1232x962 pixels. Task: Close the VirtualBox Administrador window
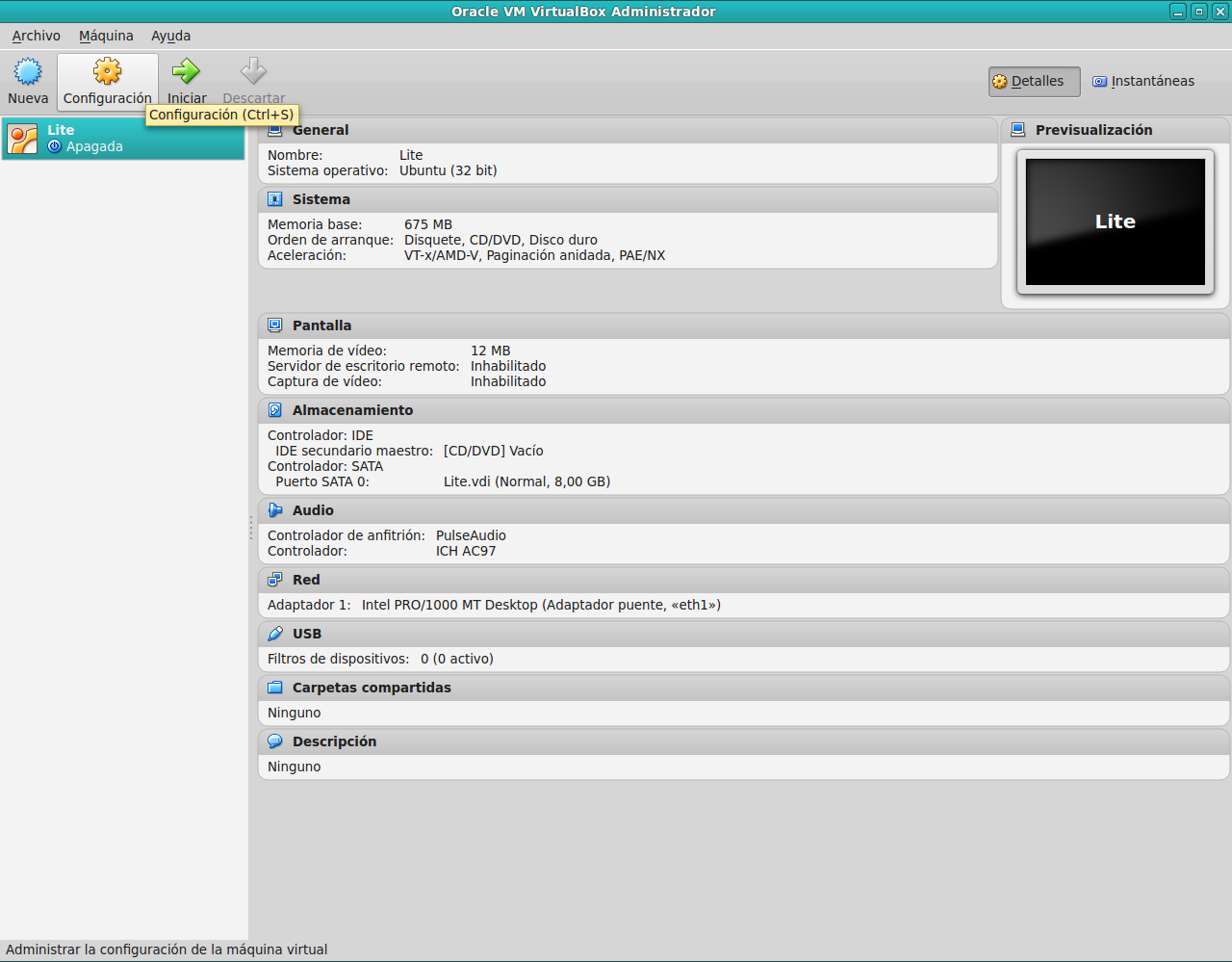[1219, 12]
